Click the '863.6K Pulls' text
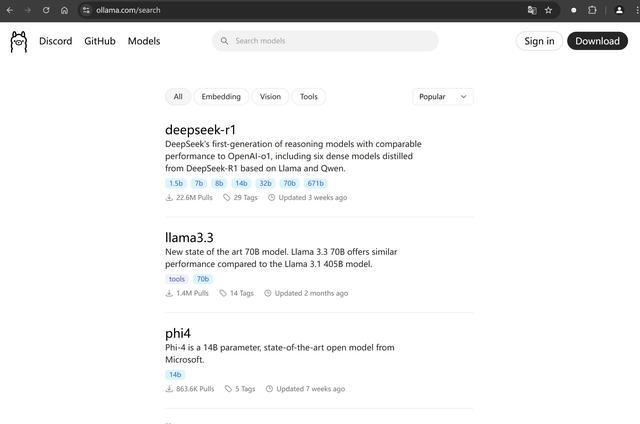 [195, 389]
